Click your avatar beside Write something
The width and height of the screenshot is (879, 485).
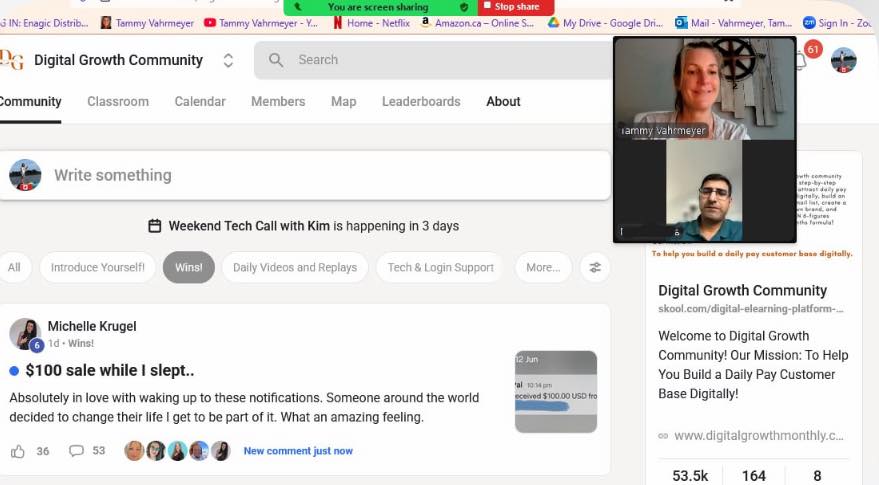point(25,175)
